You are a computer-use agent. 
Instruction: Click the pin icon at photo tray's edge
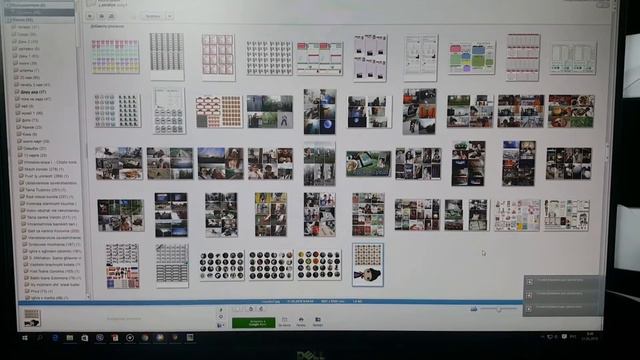coord(221,310)
